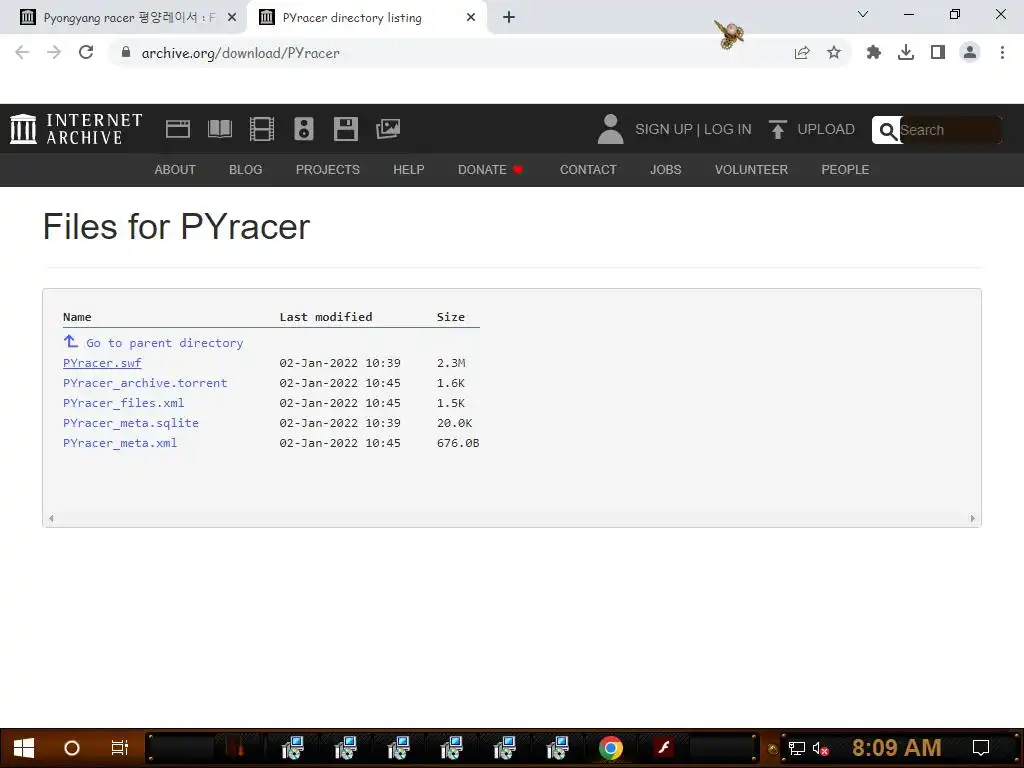The image size is (1024, 768).
Task: Download the PYracer.swf file
Action: pos(102,363)
